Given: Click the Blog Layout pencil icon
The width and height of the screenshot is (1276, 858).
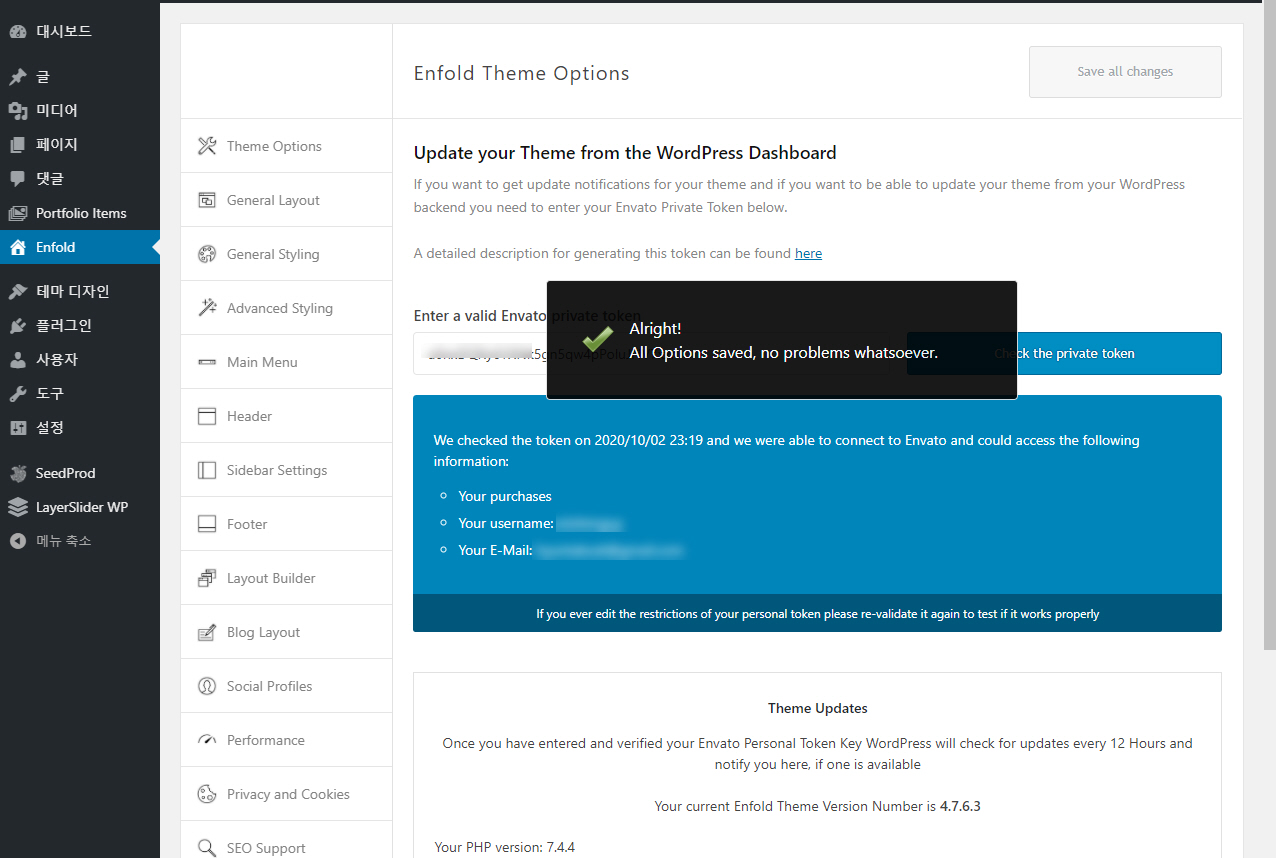Looking at the screenshot, I should click(x=207, y=632).
